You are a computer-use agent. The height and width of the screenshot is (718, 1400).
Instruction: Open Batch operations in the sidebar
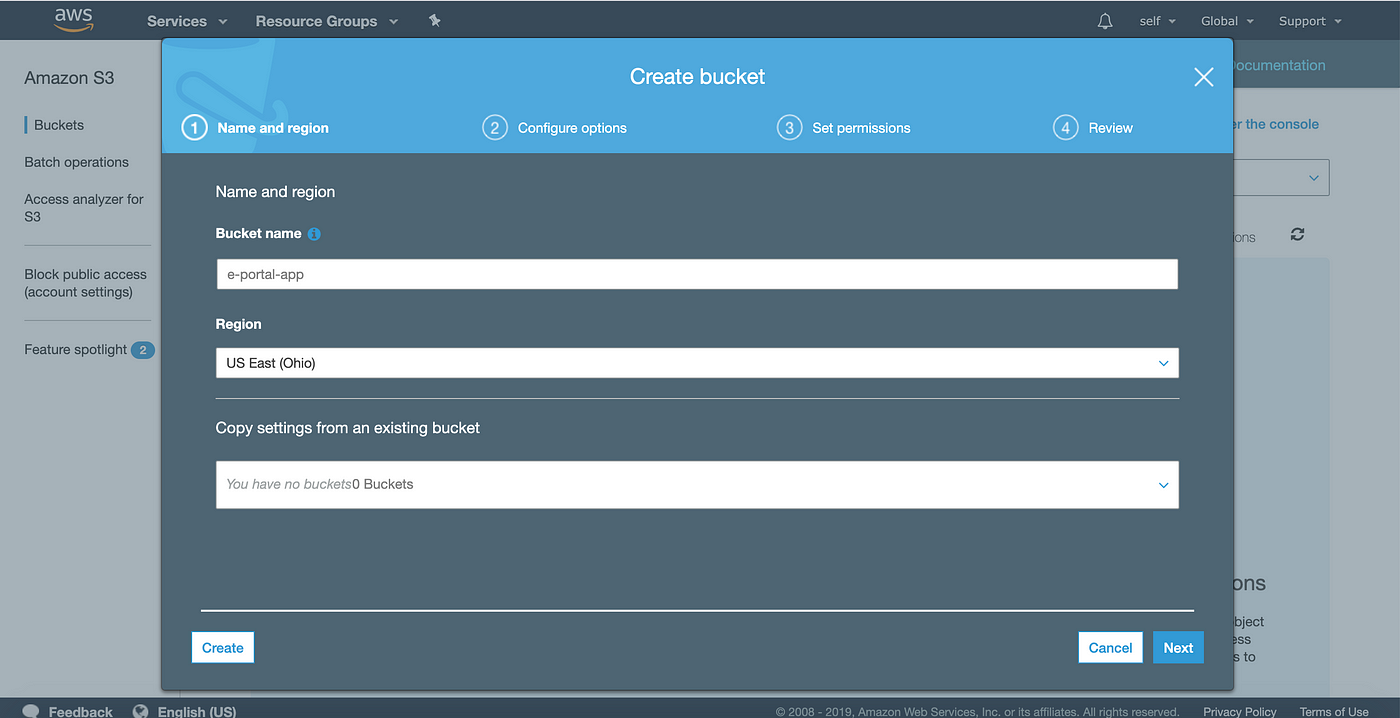pyautogui.click(x=77, y=162)
